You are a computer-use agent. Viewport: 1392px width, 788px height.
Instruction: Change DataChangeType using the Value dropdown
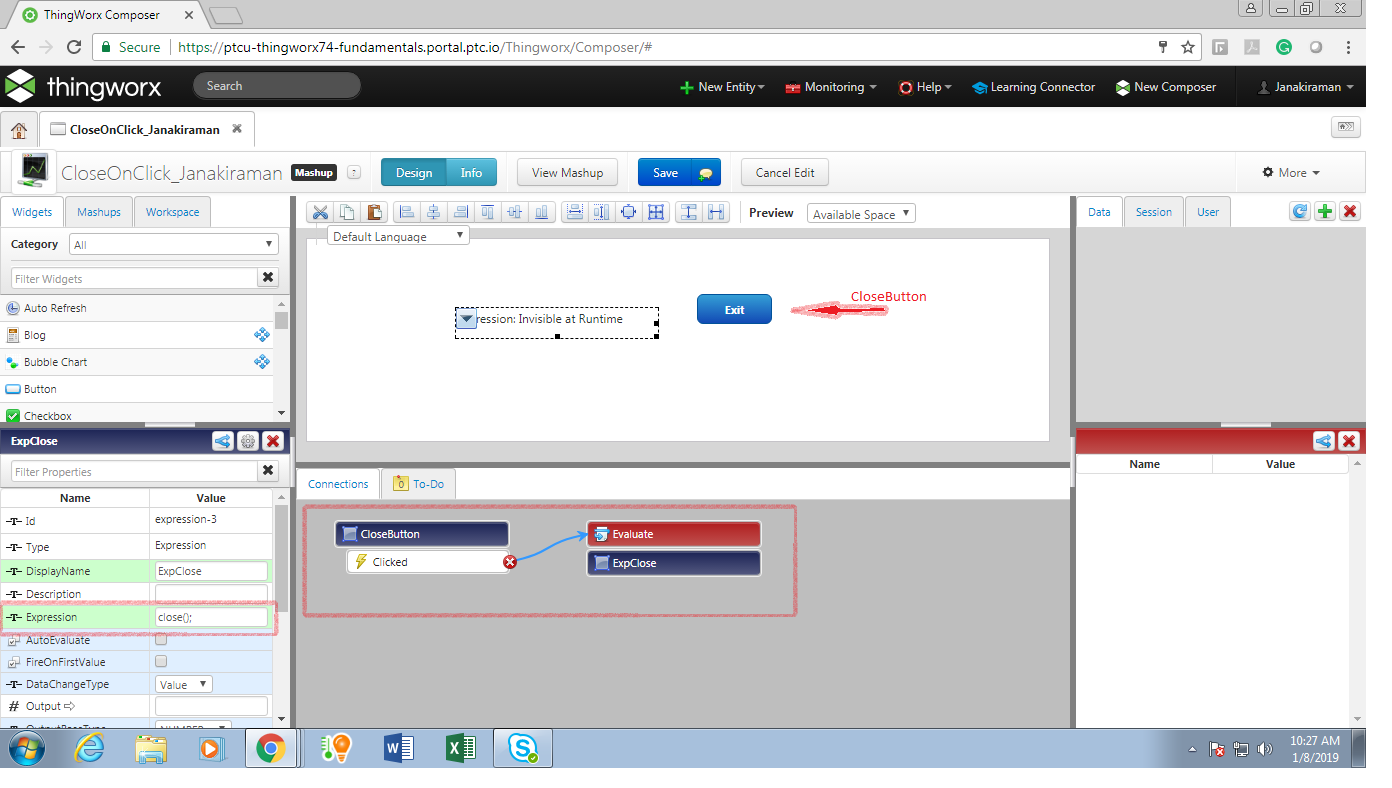183,683
